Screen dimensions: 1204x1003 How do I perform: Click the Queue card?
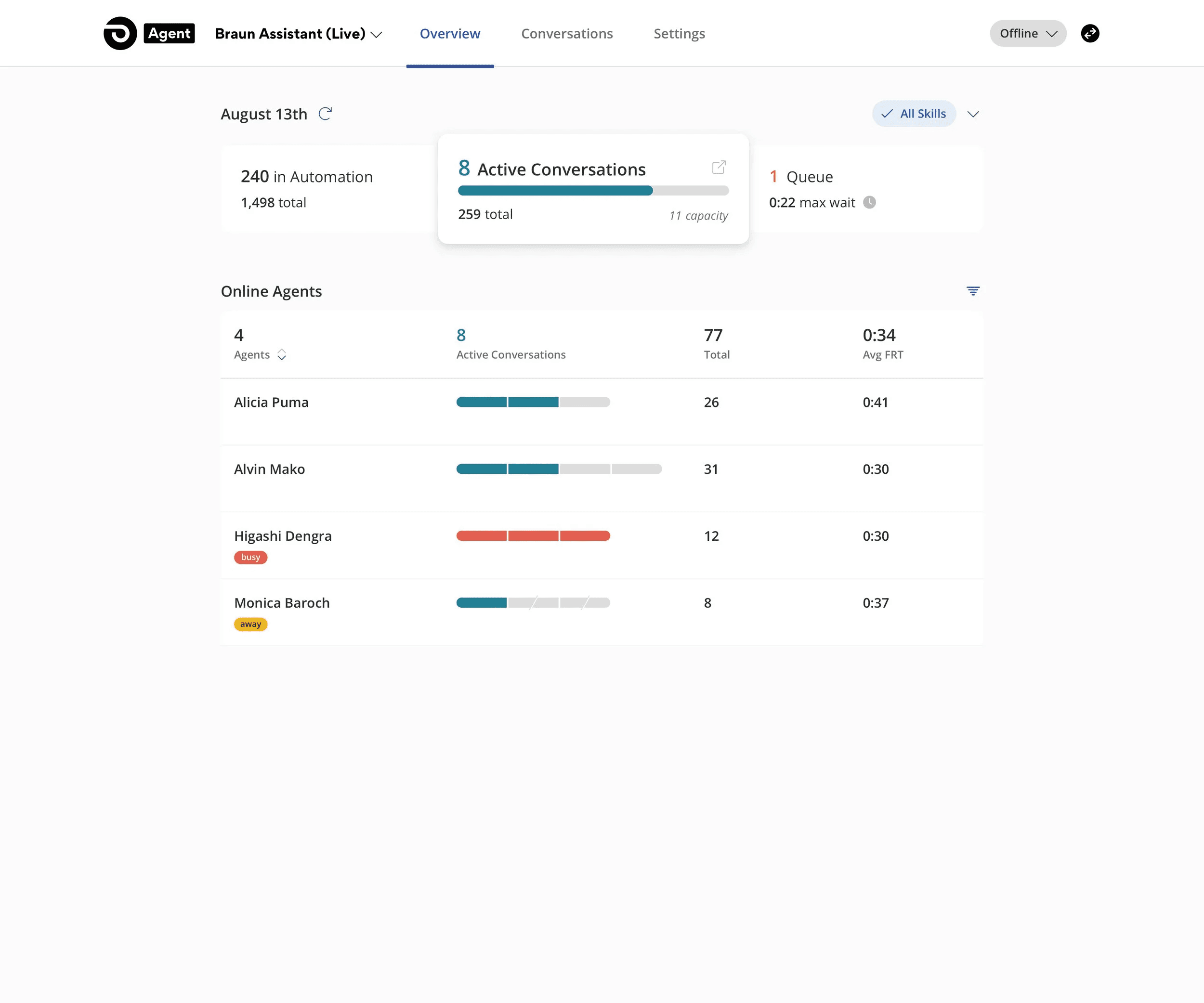point(866,189)
